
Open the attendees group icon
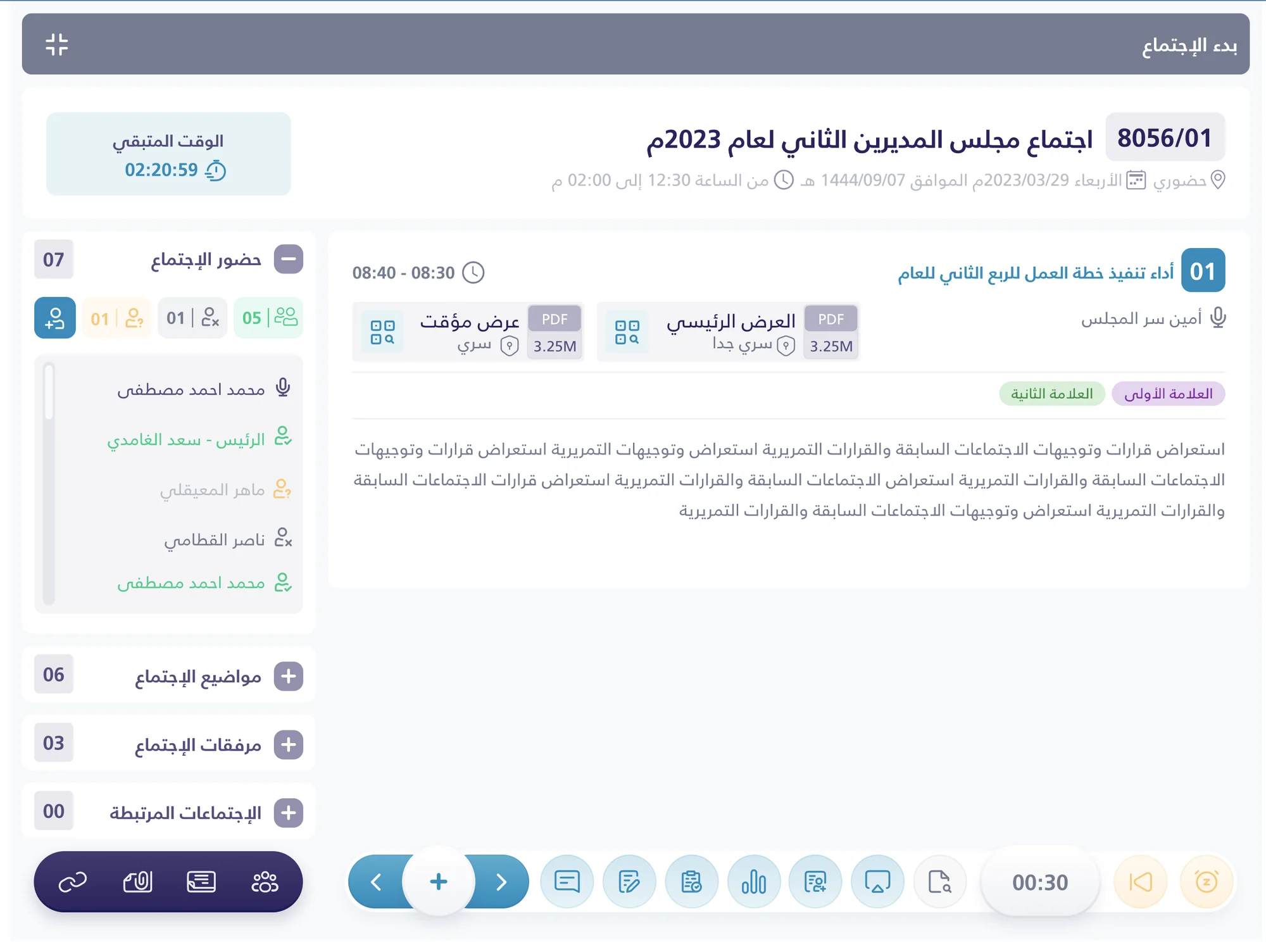click(265, 882)
